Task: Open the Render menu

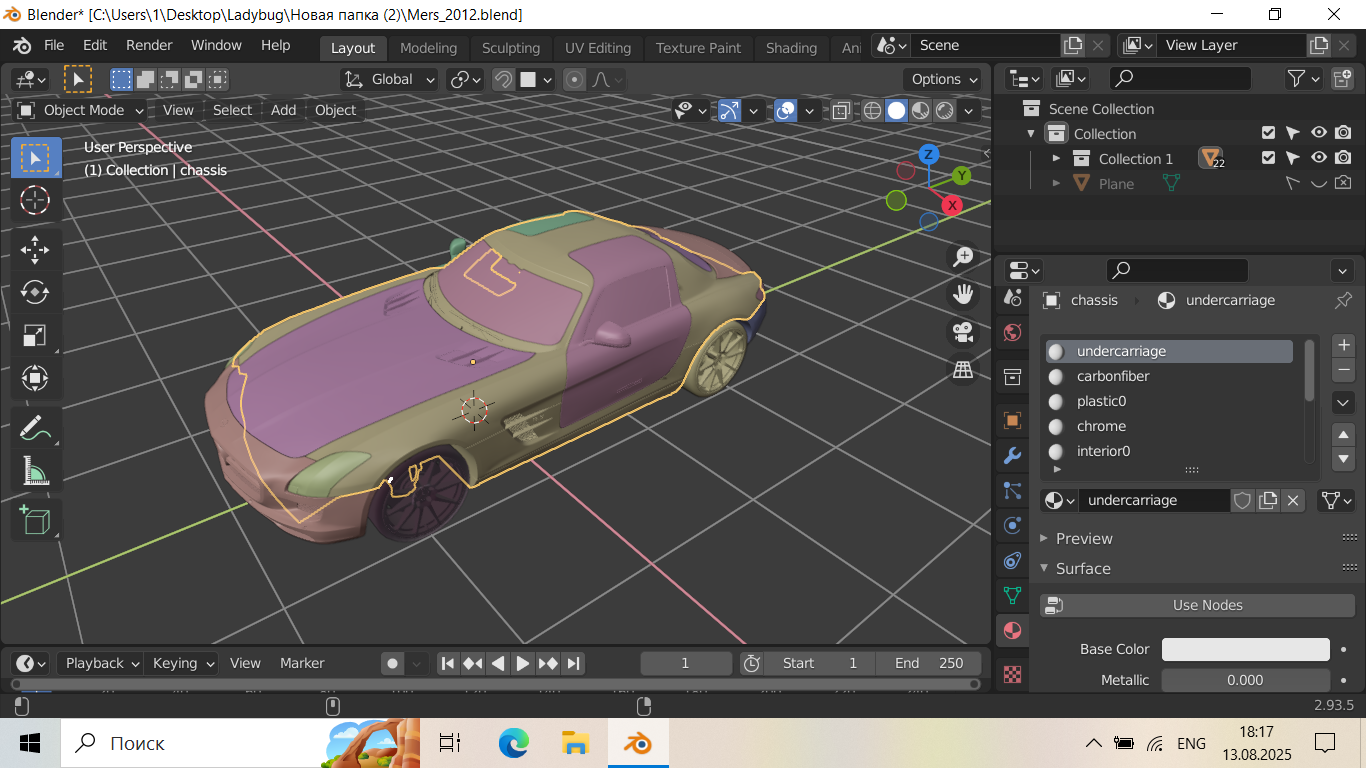Action: click(149, 45)
